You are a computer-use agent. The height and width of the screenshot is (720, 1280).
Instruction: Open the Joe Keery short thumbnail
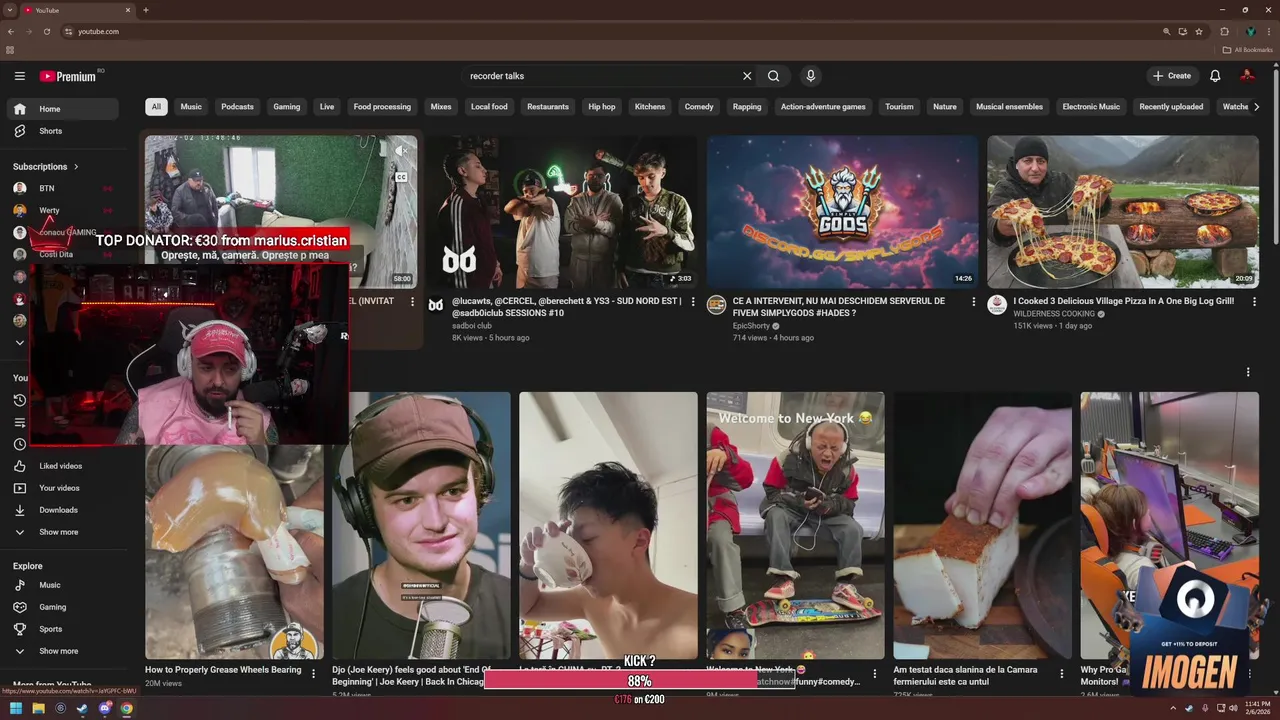click(x=421, y=526)
